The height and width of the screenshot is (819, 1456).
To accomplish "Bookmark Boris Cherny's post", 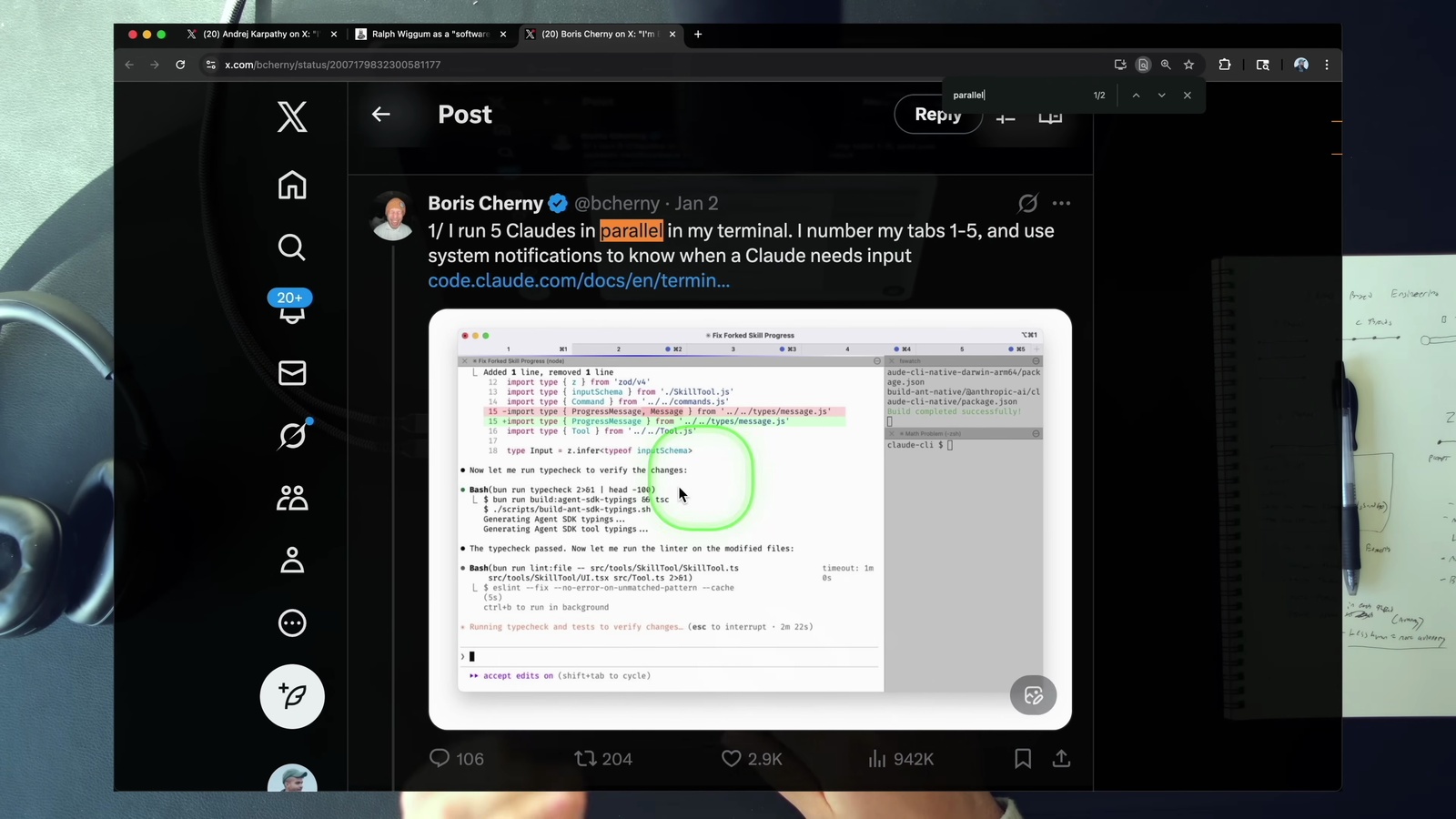I will coord(1023,759).
